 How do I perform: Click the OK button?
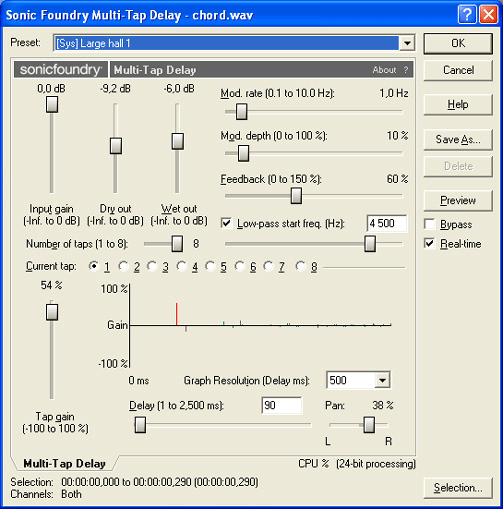pyautogui.click(x=458, y=43)
